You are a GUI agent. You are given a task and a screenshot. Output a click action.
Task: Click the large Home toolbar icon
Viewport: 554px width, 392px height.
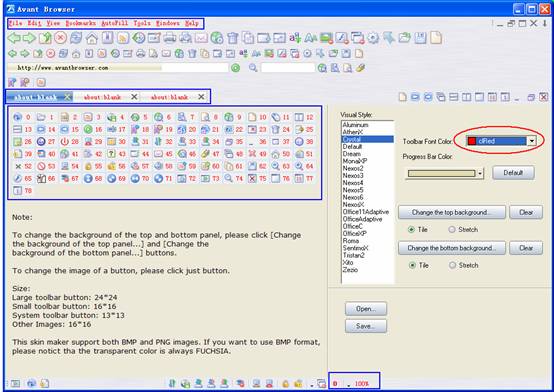coord(92,38)
